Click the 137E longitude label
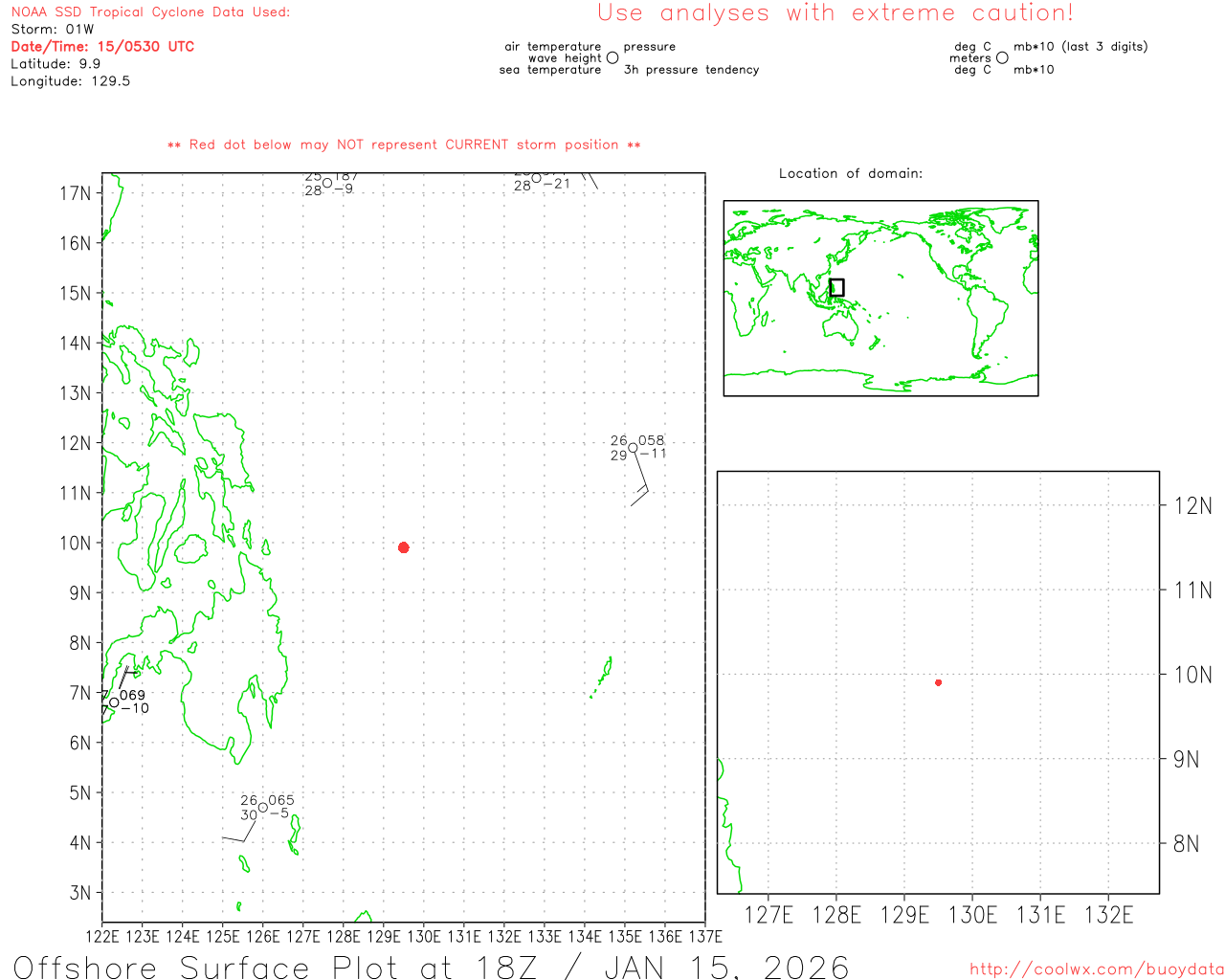The width and height of the screenshot is (1225, 980). (705, 937)
